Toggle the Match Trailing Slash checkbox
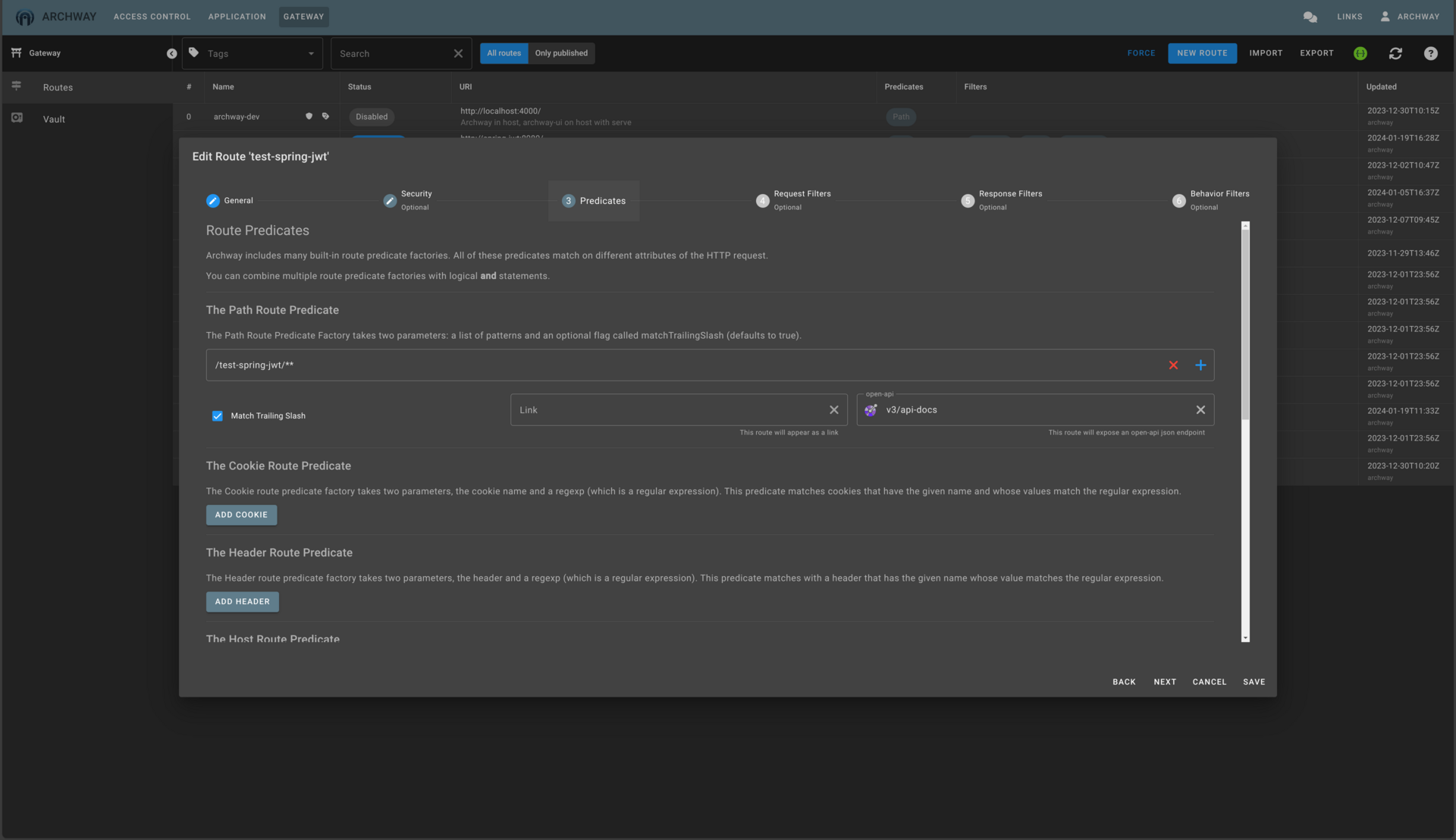 click(217, 415)
